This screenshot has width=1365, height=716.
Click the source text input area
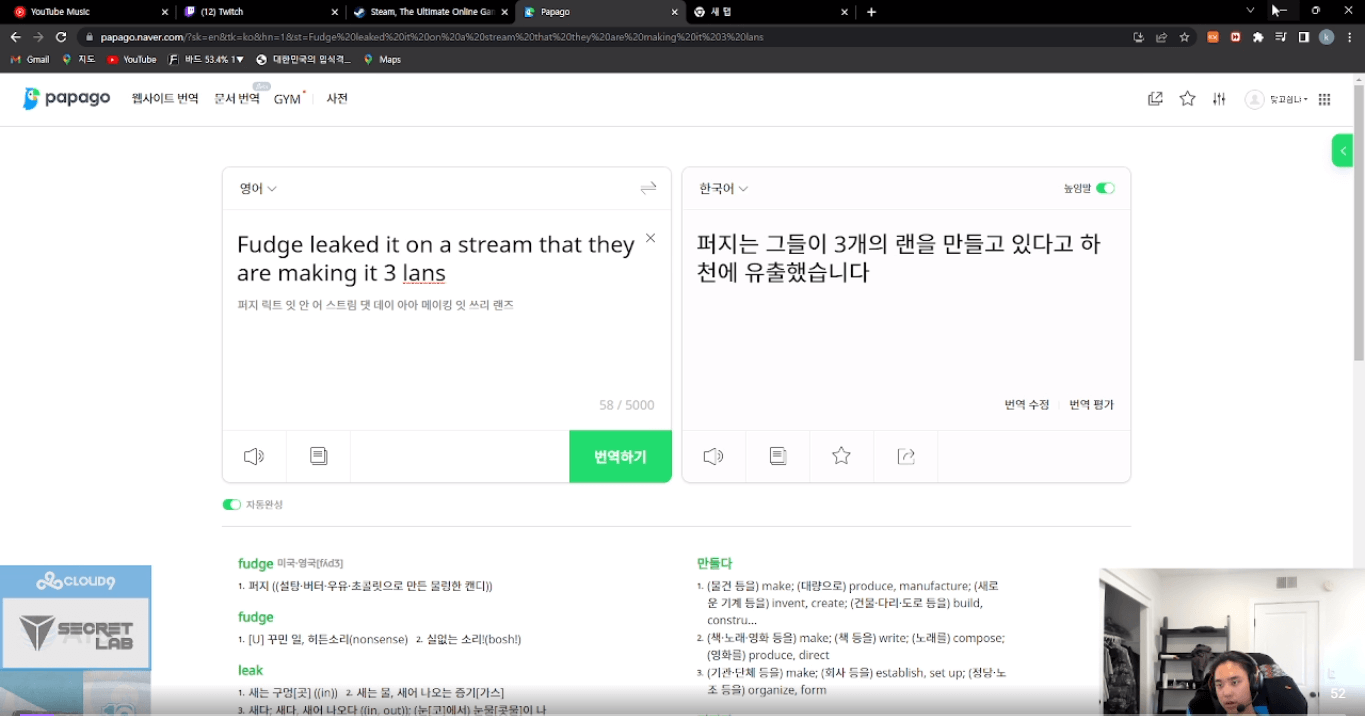pos(436,259)
